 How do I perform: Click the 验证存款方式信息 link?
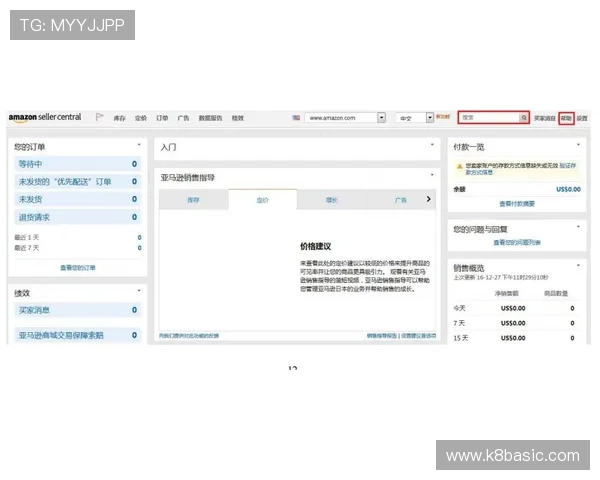(522, 169)
